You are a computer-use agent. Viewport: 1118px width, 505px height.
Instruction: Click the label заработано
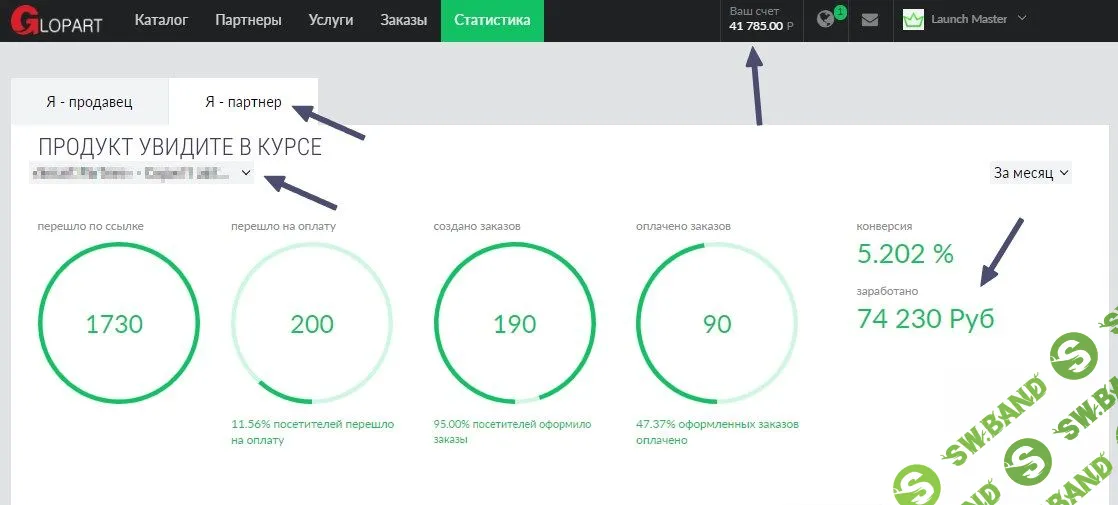tap(888, 291)
